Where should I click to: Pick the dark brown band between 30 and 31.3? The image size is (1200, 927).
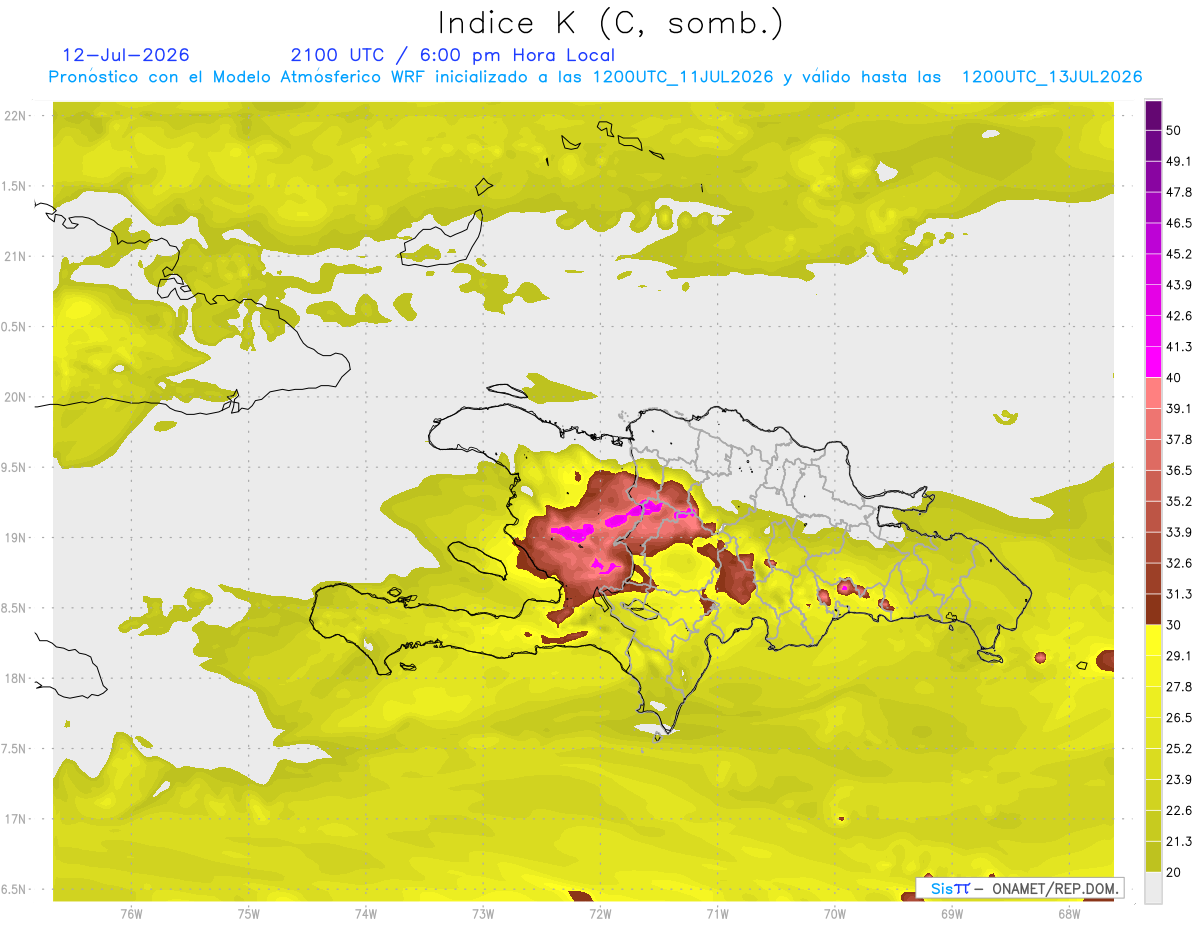tap(1154, 609)
